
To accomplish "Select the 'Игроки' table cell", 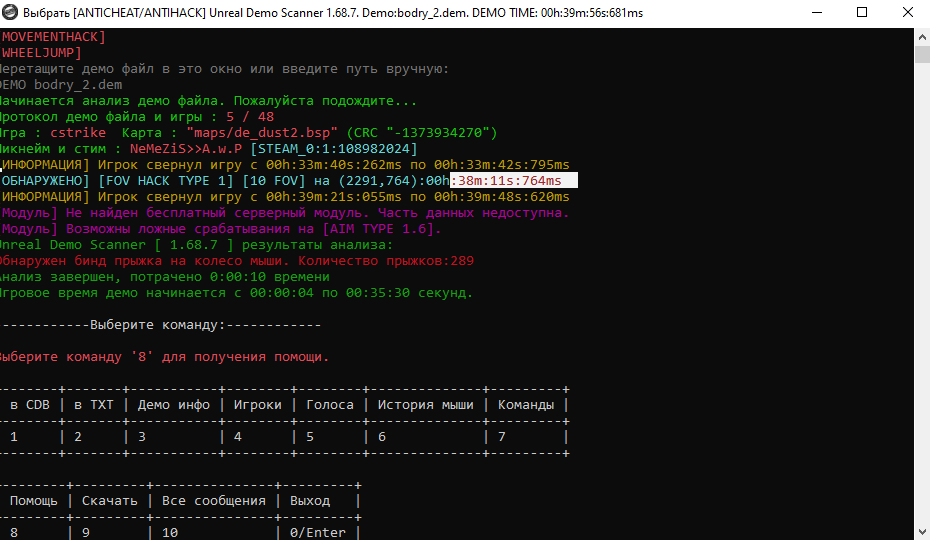I will tap(257, 405).
